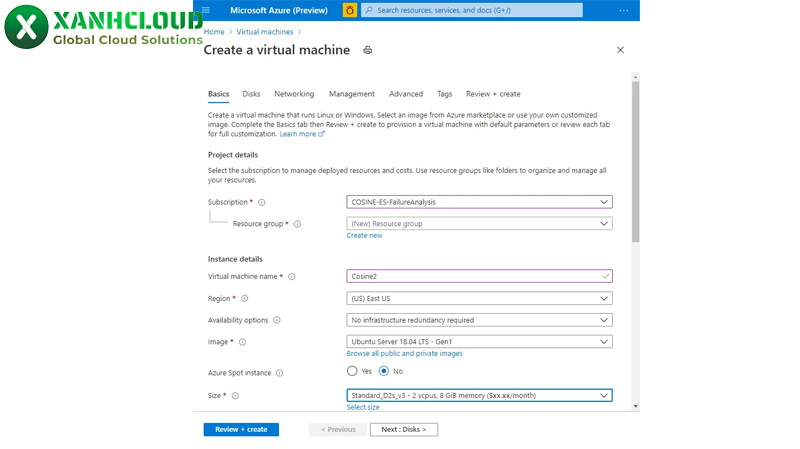Switch to the Basics tab
Screen dimensions: 800x449
[x=218, y=94]
